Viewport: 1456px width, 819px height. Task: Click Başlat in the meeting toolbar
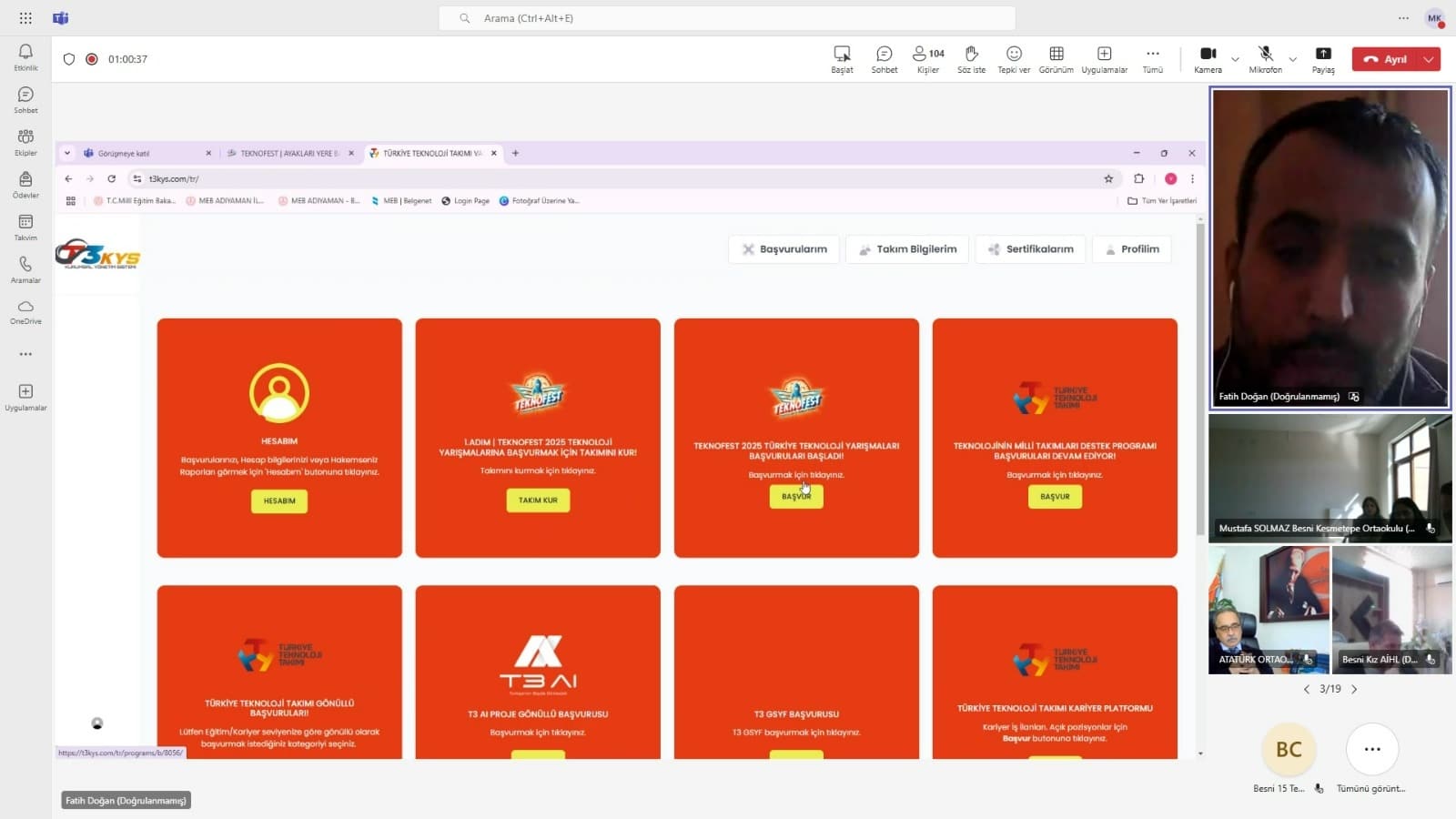(x=842, y=59)
